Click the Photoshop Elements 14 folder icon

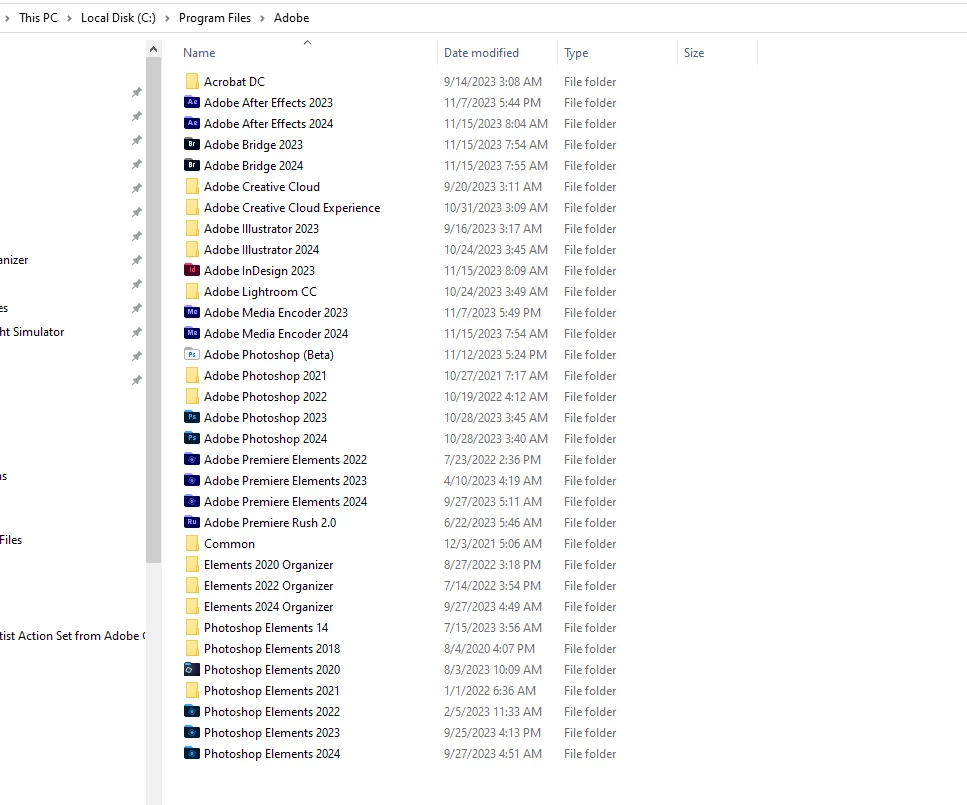(x=192, y=627)
